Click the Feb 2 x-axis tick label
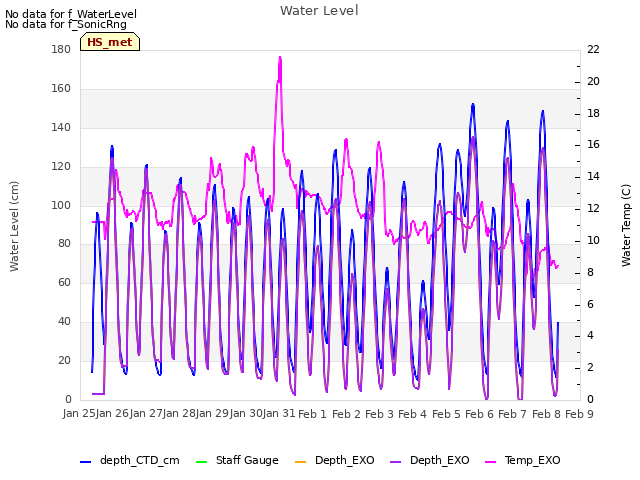The image size is (640, 480). pos(346,414)
